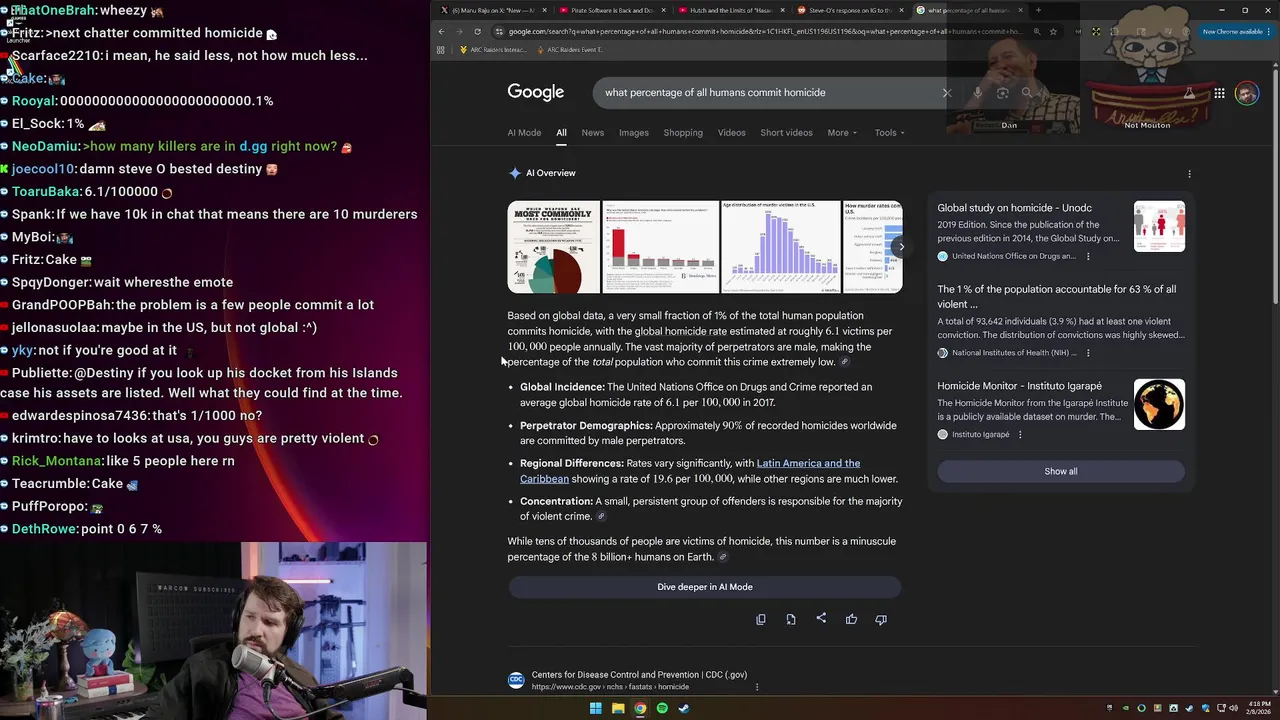The width and height of the screenshot is (1280, 720).
Task: Open Latin America and the Caribbean link
Action: pyautogui.click(x=690, y=471)
